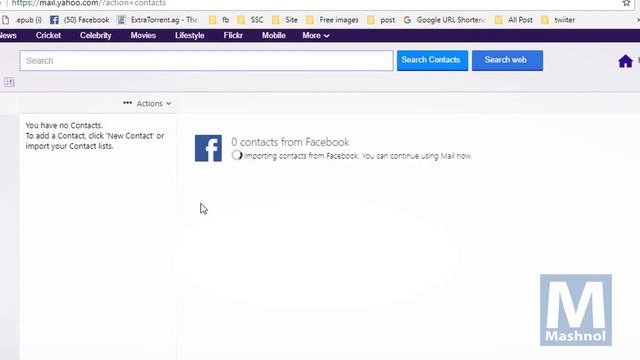
Task: Click the small panel icon below search box
Action: click(9, 82)
